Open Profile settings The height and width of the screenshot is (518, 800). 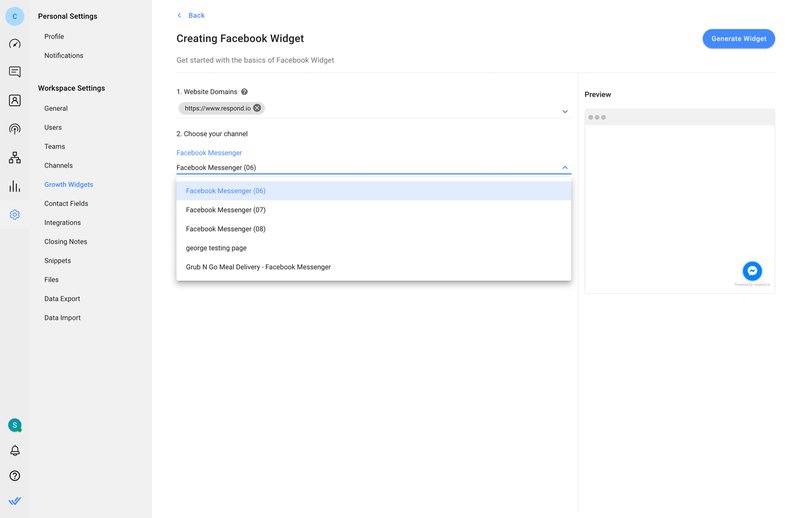54,37
